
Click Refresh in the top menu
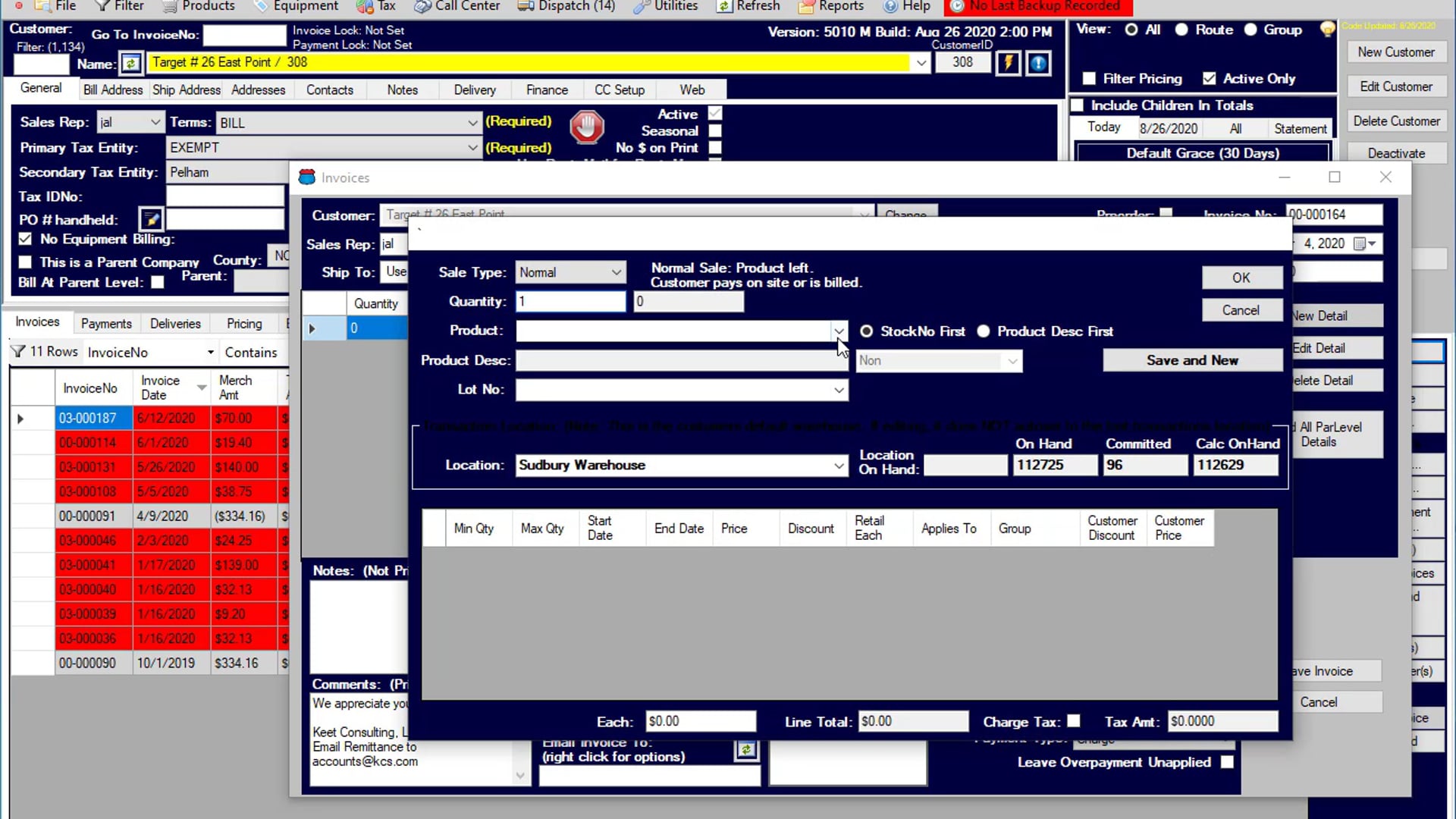(748, 6)
